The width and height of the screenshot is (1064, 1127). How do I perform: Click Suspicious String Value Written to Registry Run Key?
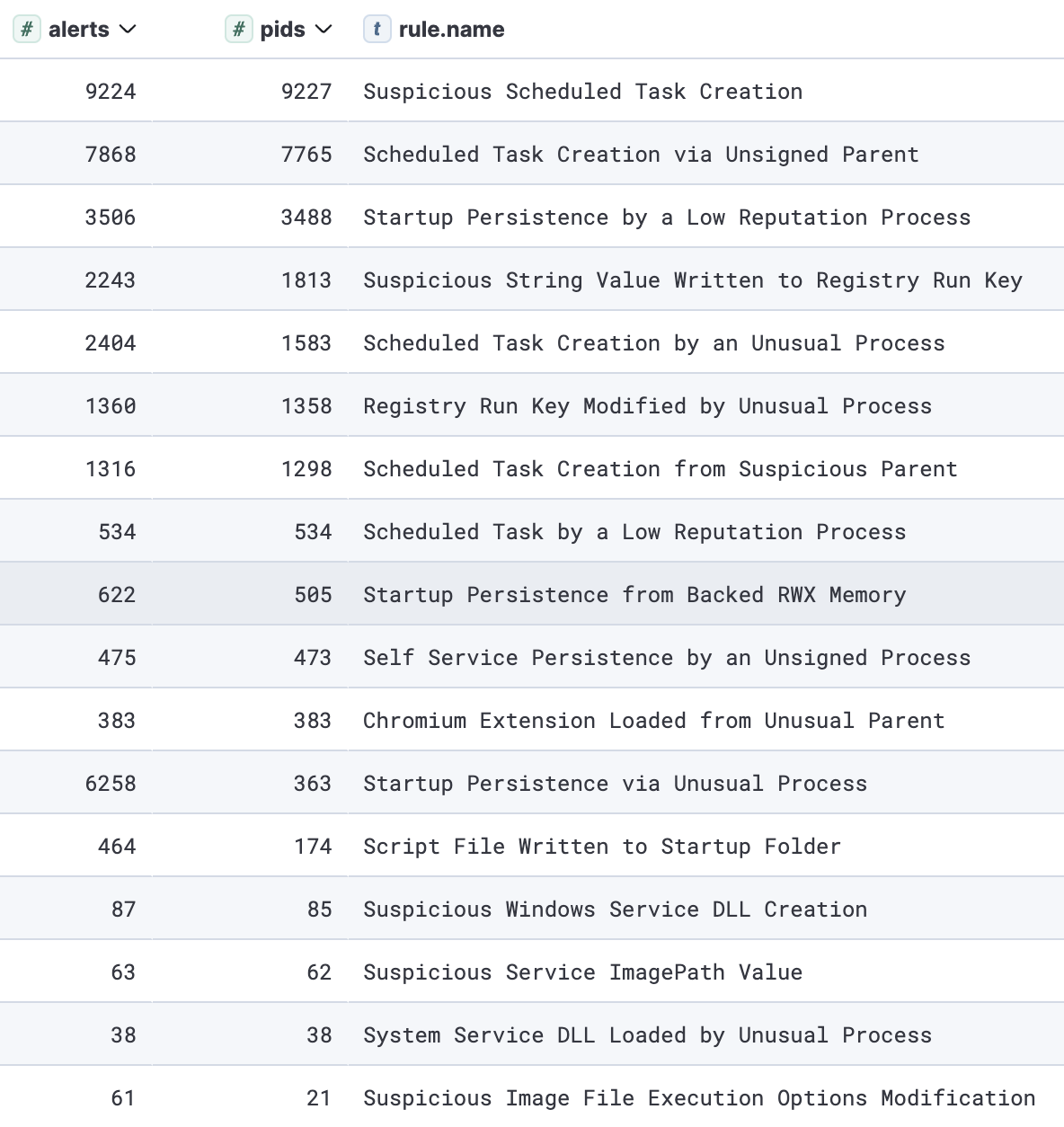[692, 280]
